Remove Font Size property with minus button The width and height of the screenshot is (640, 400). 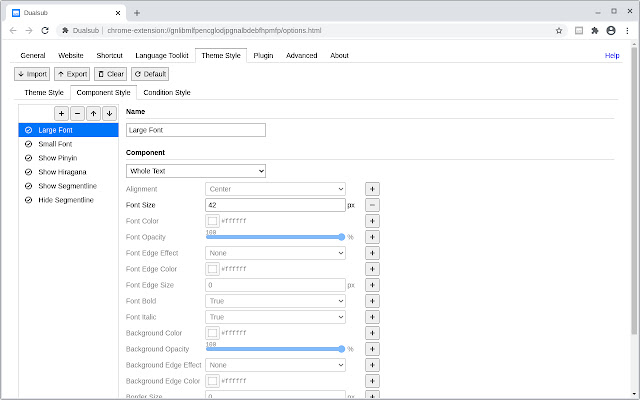pyautogui.click(x=372, y=205)
